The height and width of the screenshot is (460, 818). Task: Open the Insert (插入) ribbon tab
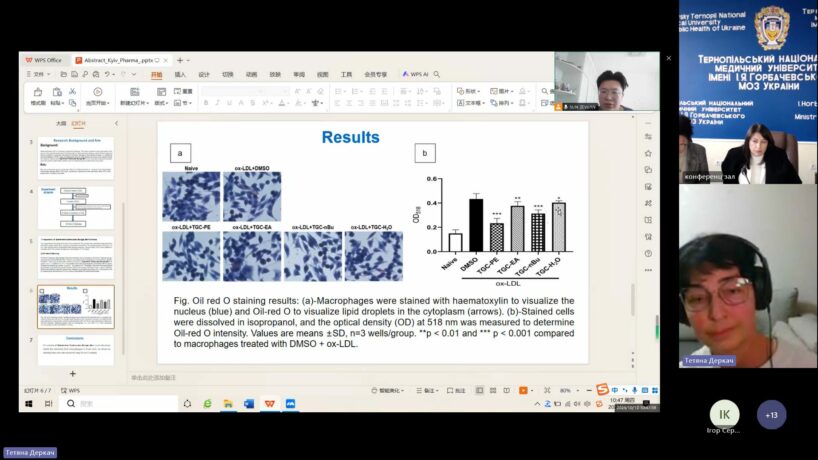(180, 74)
